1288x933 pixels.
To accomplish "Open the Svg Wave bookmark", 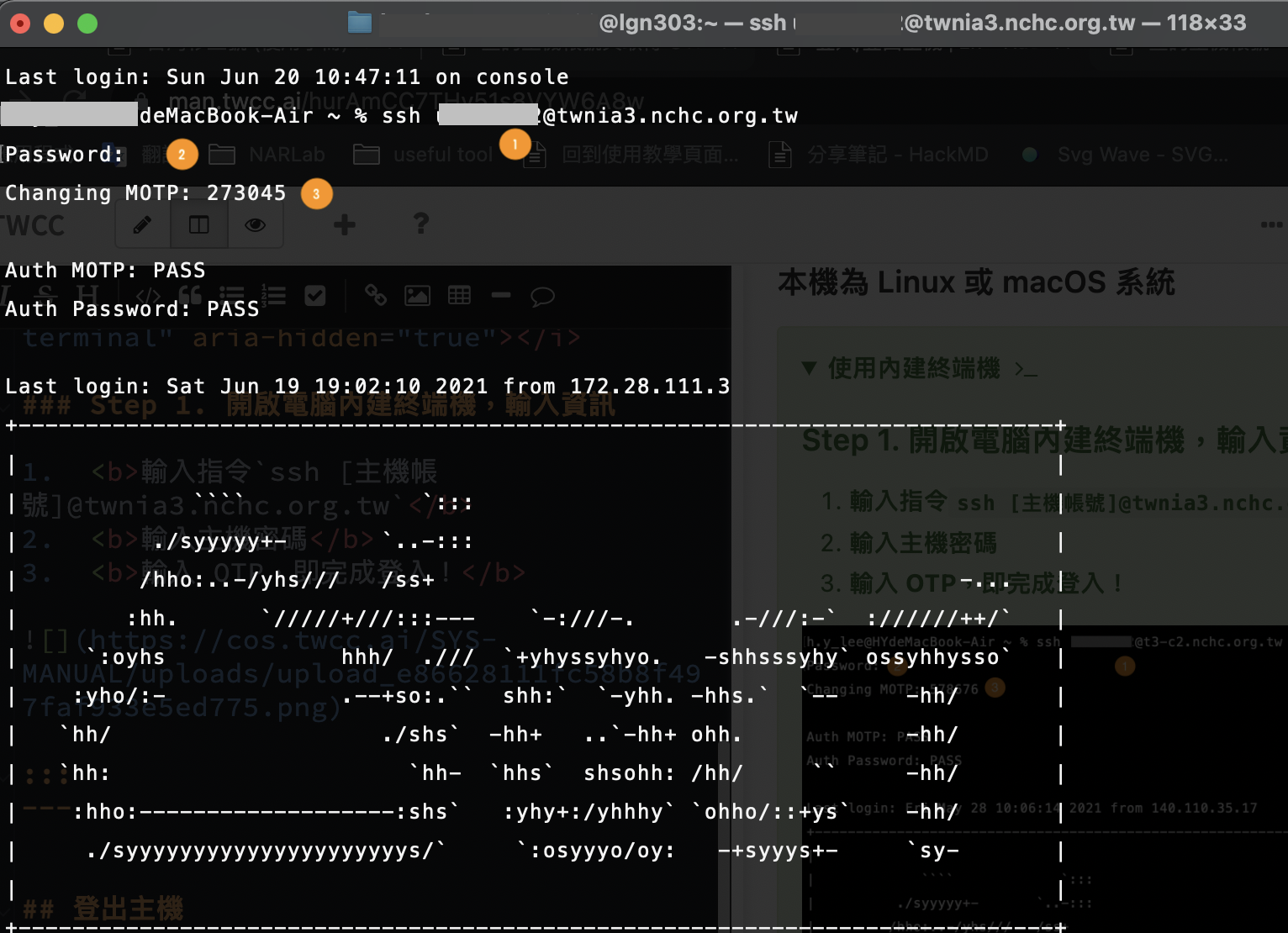I will [1124, 155].
